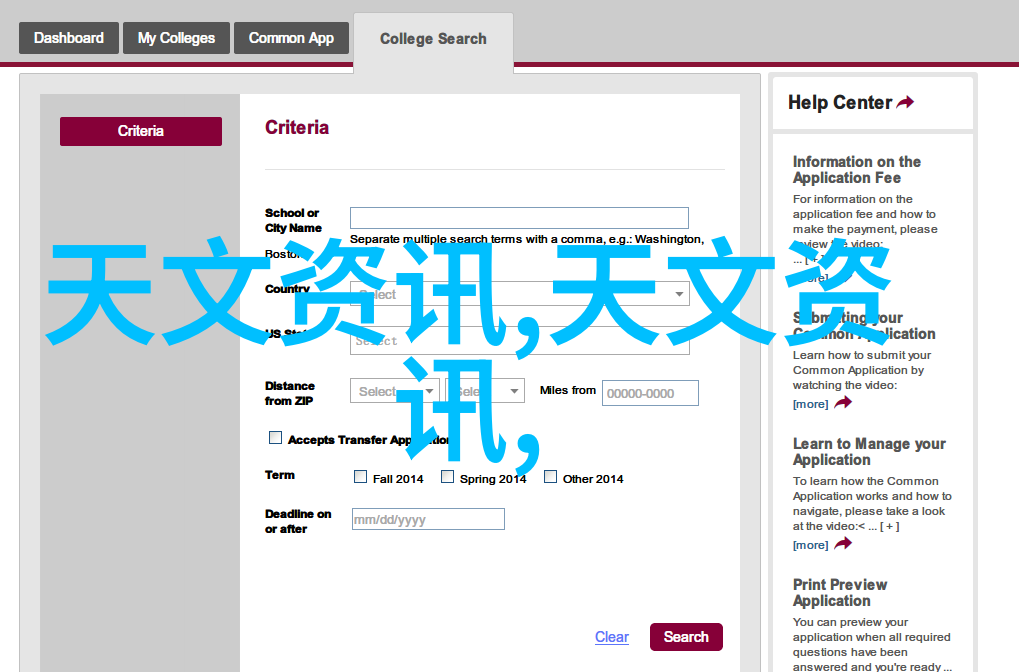
Task: Focus the School or City Name field
Action: (x=519, y=218)
